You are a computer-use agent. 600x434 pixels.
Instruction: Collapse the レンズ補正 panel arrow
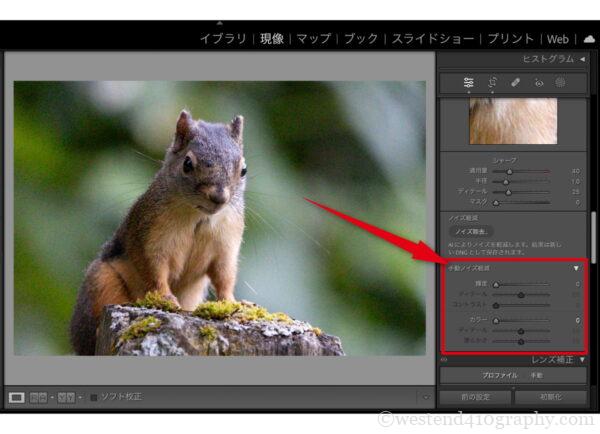click(582, 359)
